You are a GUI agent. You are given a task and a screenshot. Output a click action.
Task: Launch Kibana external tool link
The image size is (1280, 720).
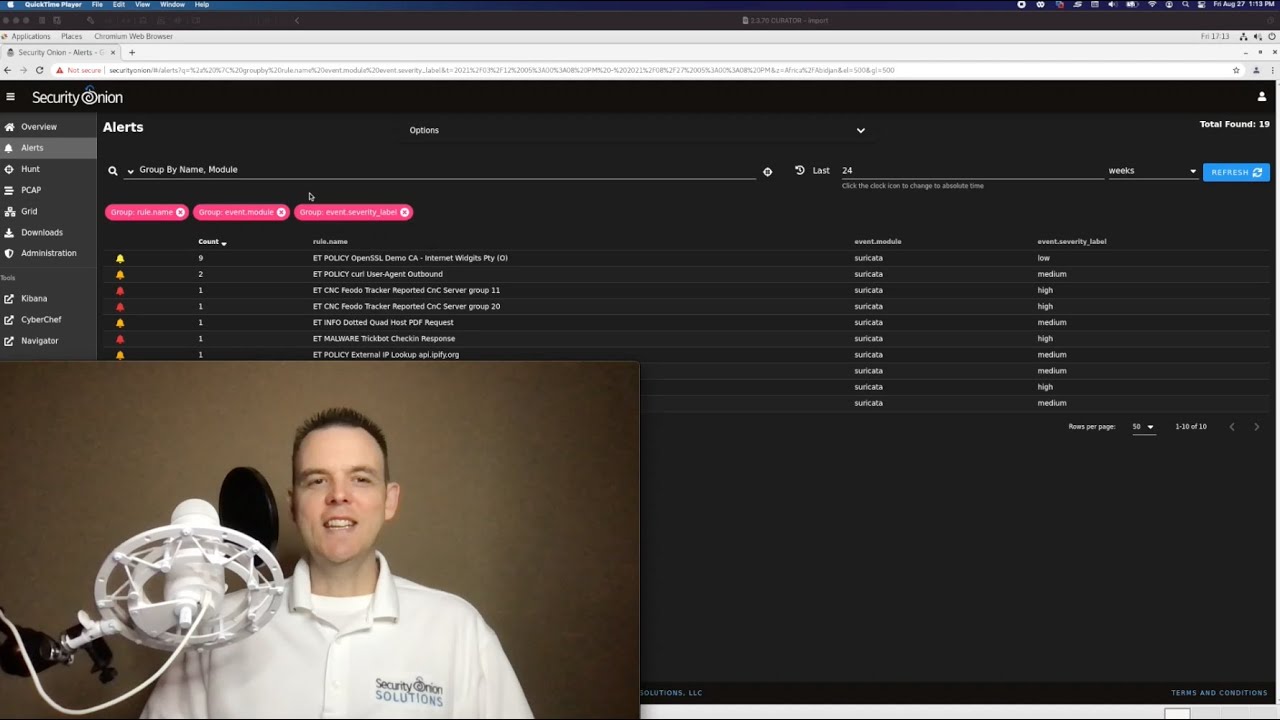34,298
